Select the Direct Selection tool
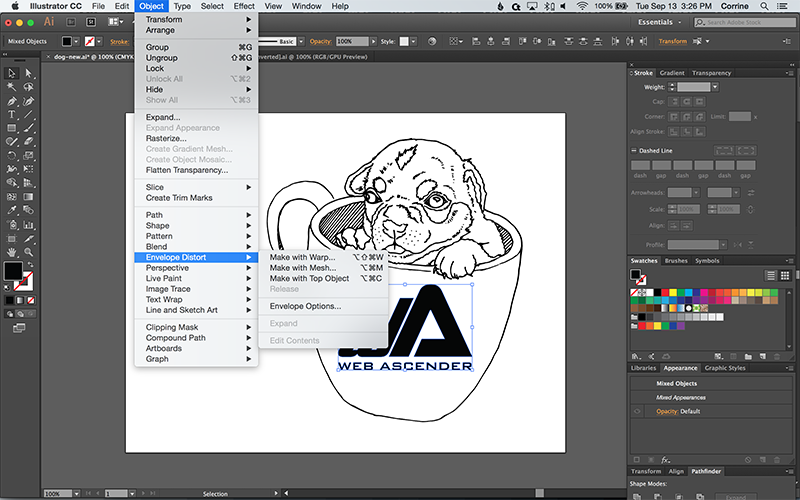The width and height of the screenshot is (800, 500). click(x=29, y=73)
